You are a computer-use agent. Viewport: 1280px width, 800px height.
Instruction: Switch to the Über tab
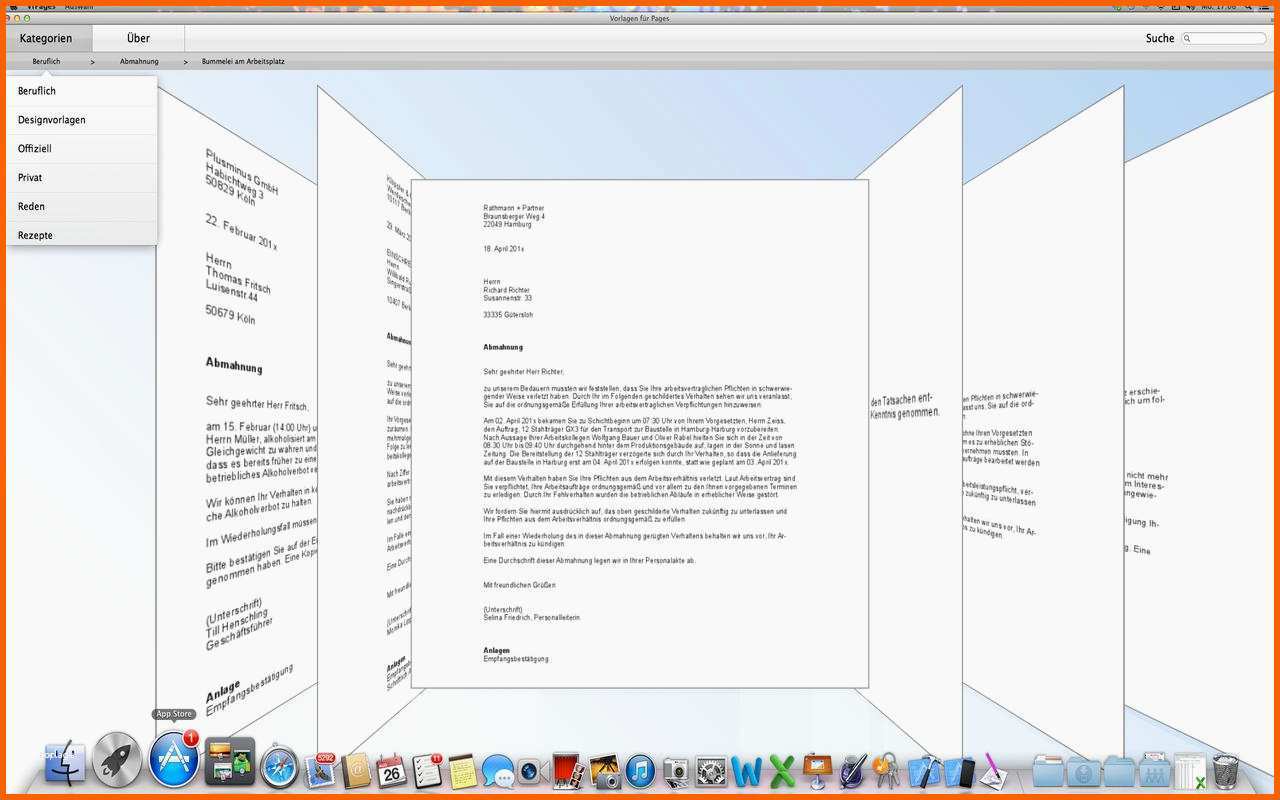pos(138,38)
